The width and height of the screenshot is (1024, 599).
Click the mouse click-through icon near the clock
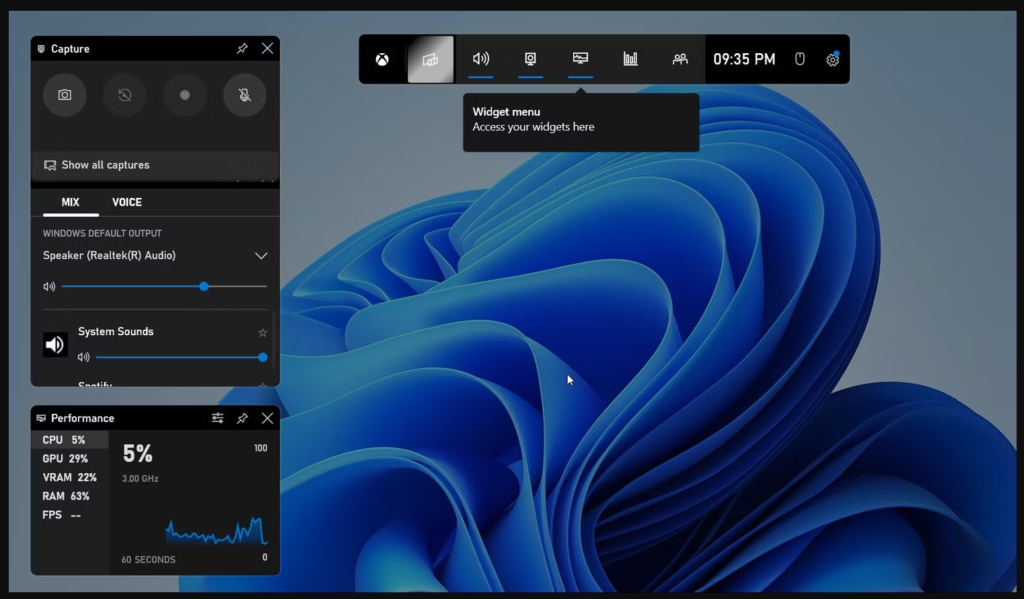click(799, 59)
